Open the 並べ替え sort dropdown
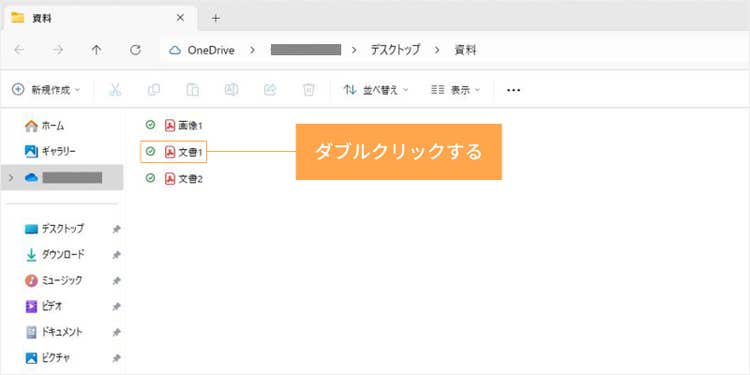Screen dimensions: 750x375 coord(376,90)
